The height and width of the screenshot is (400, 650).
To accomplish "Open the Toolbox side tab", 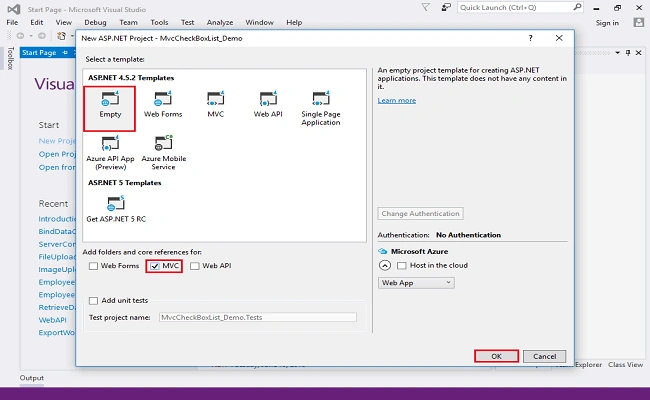I will pyautogui.click(x=10, y=58).
